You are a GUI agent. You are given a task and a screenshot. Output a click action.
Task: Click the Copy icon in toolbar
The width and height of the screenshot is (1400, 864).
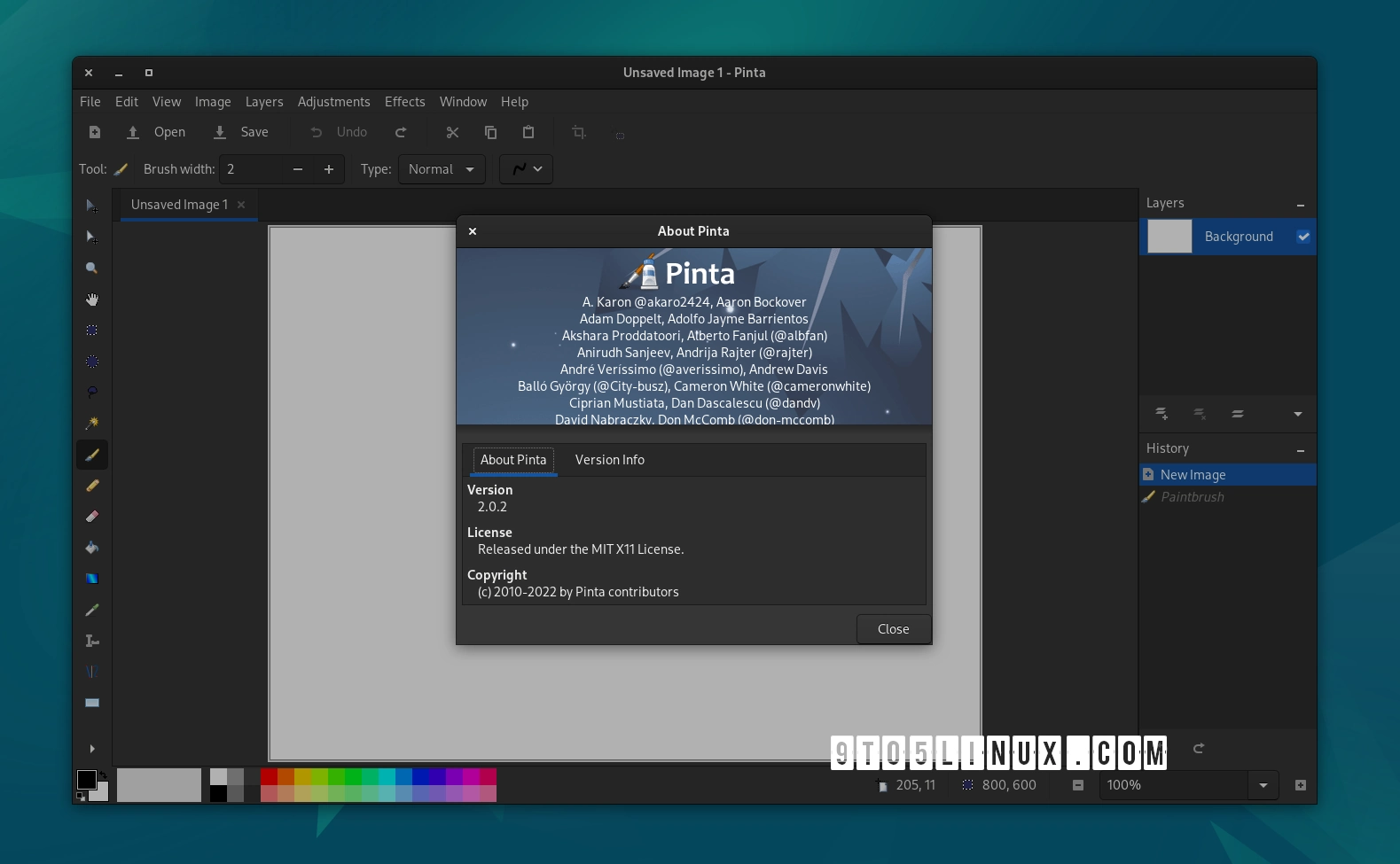tap(490, 132)
